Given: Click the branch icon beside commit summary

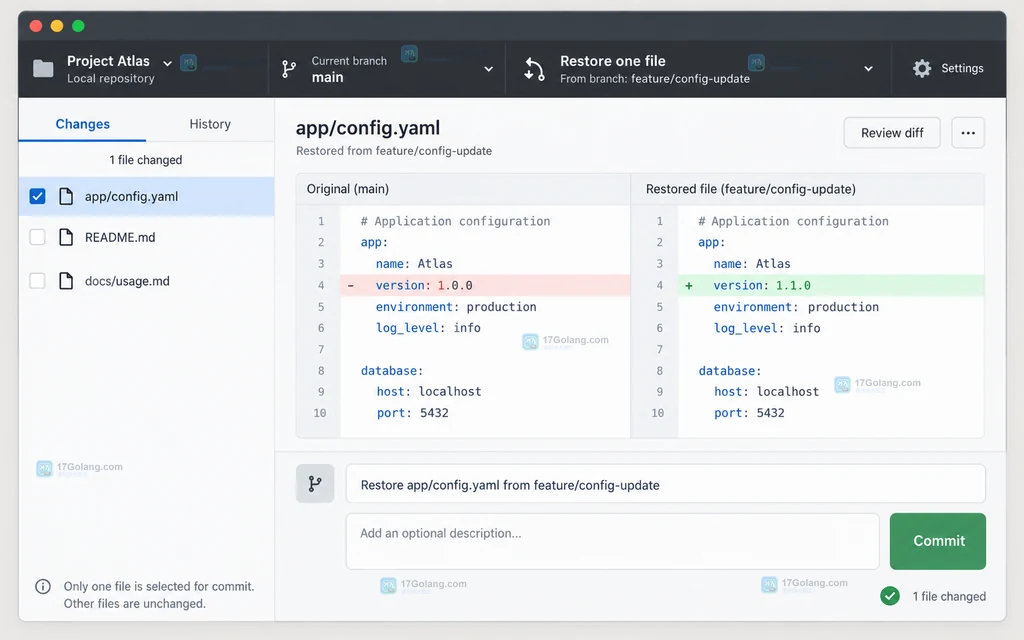Looking at the screenshot, I should (315, 483).
